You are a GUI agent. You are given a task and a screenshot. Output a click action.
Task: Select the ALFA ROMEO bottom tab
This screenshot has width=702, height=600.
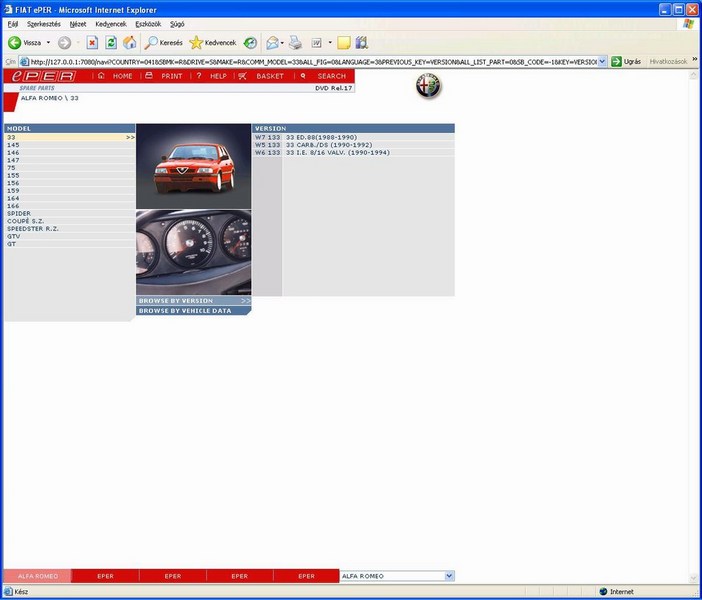38,576
